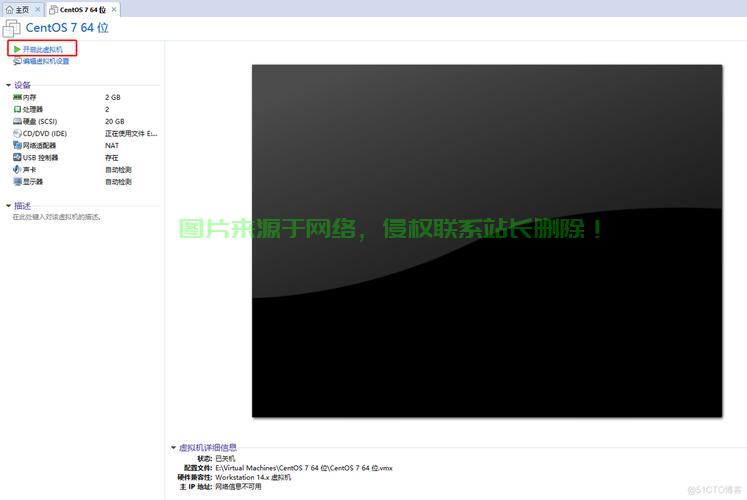Select the network adapter (网络适配器) icon
Viewport: 747px width, 500px height.
(17, 145)
